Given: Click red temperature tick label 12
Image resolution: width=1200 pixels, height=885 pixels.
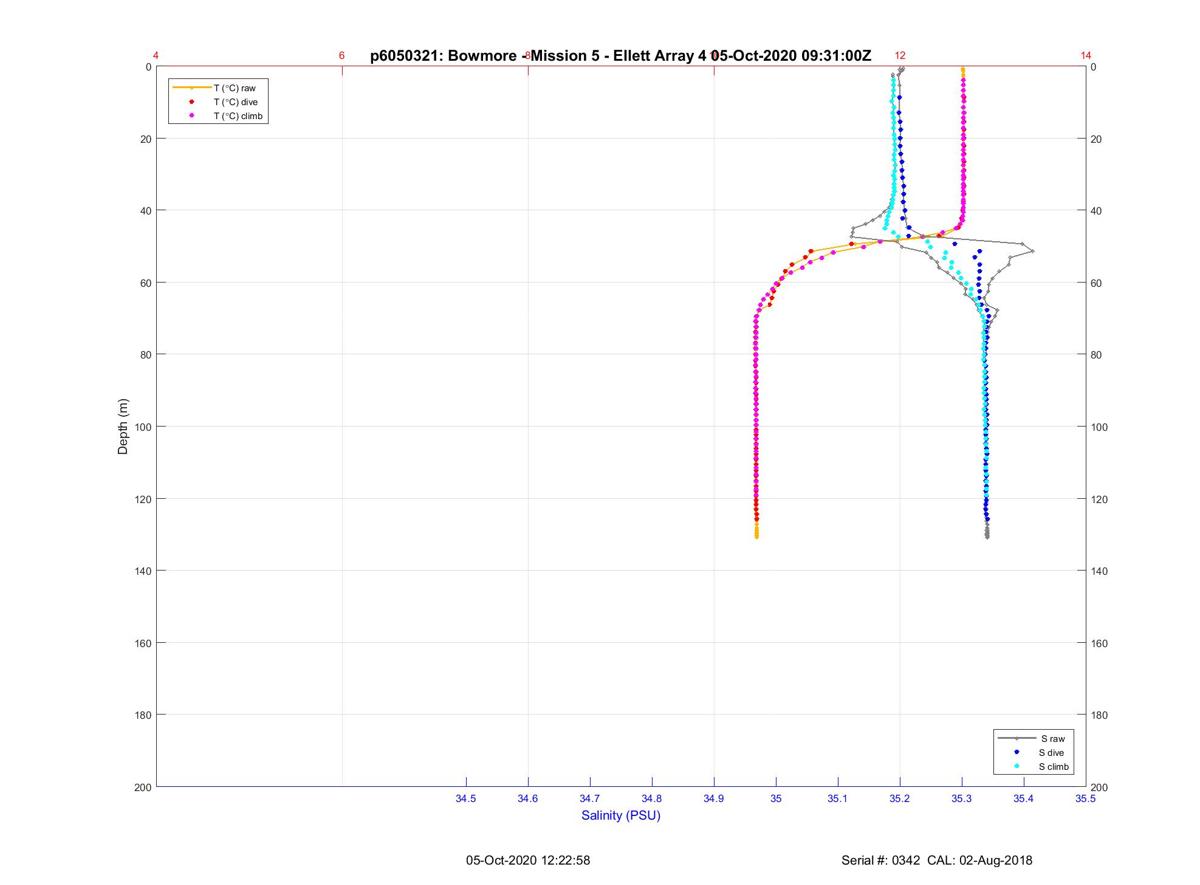Looking at the screenshot, I should [900, 56].
